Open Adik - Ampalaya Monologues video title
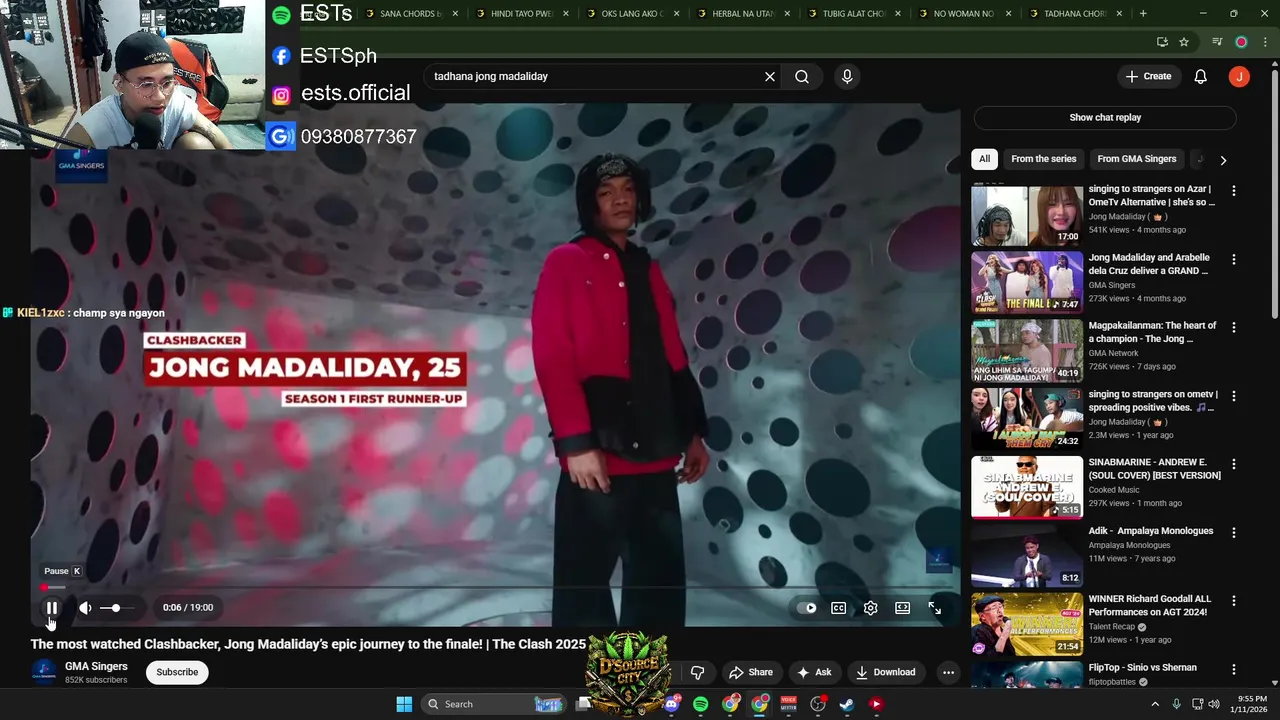This screenshot has width=1280, height=720. 1151,531
